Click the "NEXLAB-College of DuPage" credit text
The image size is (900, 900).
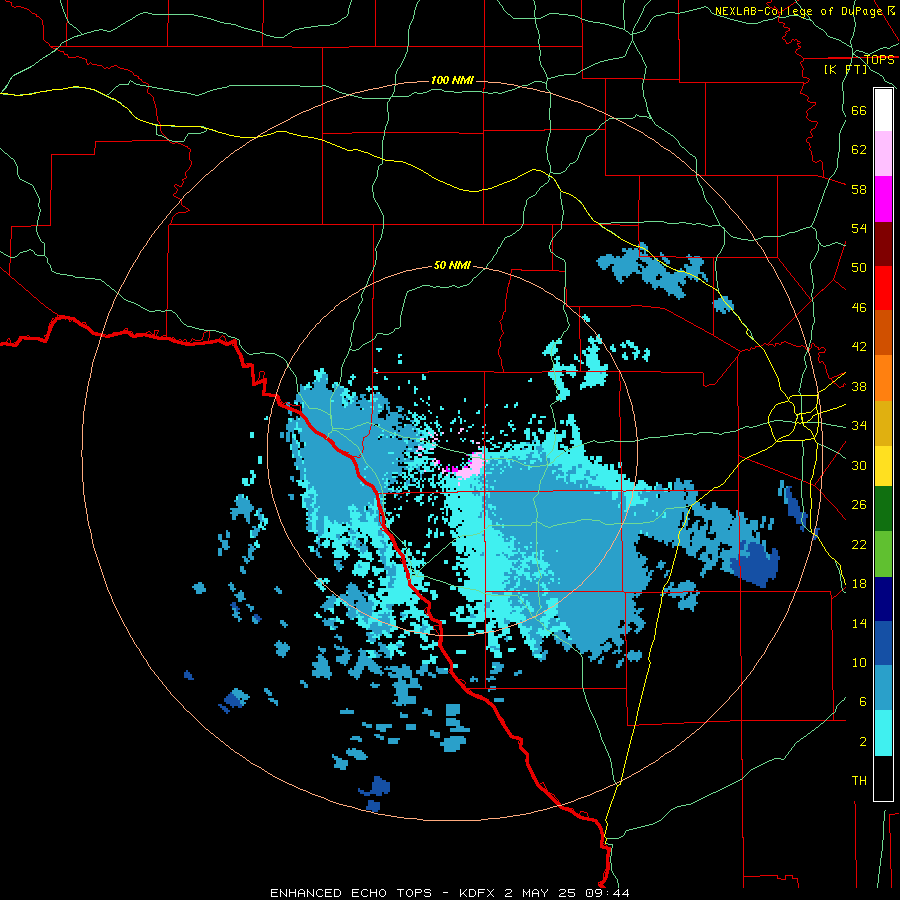click(798, 11)
